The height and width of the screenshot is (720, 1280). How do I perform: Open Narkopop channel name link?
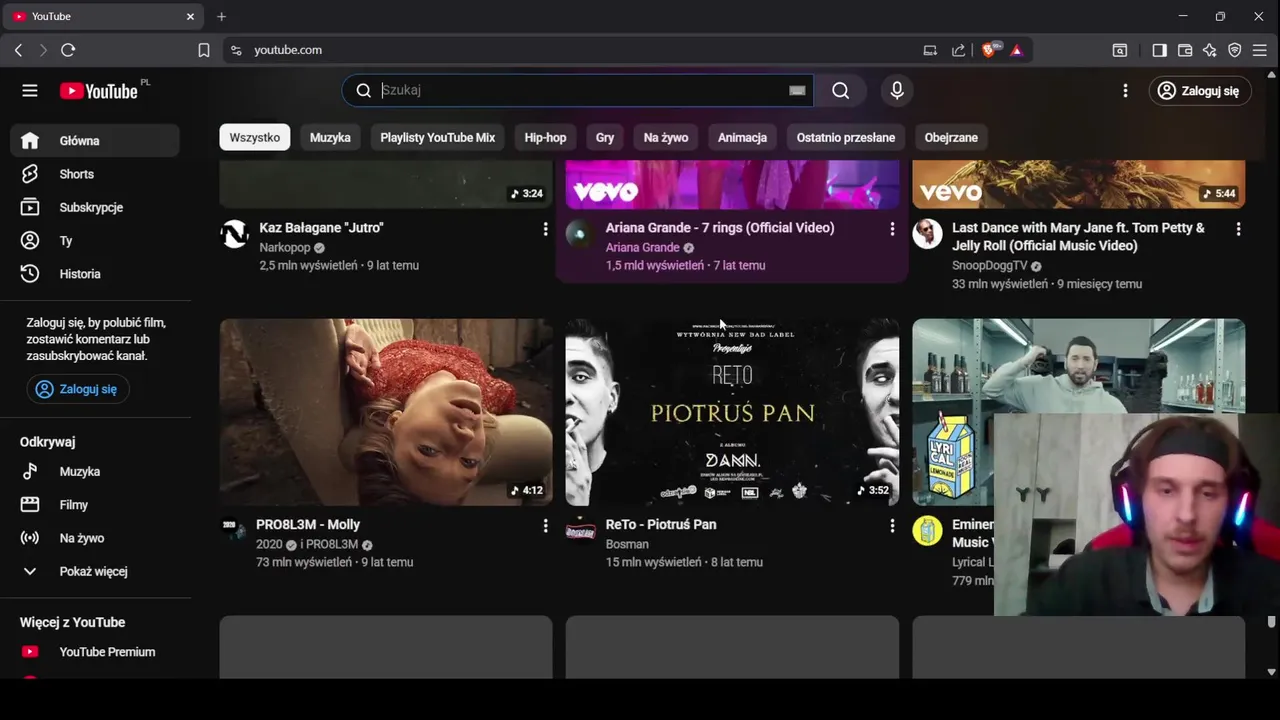tap(285, 248)
